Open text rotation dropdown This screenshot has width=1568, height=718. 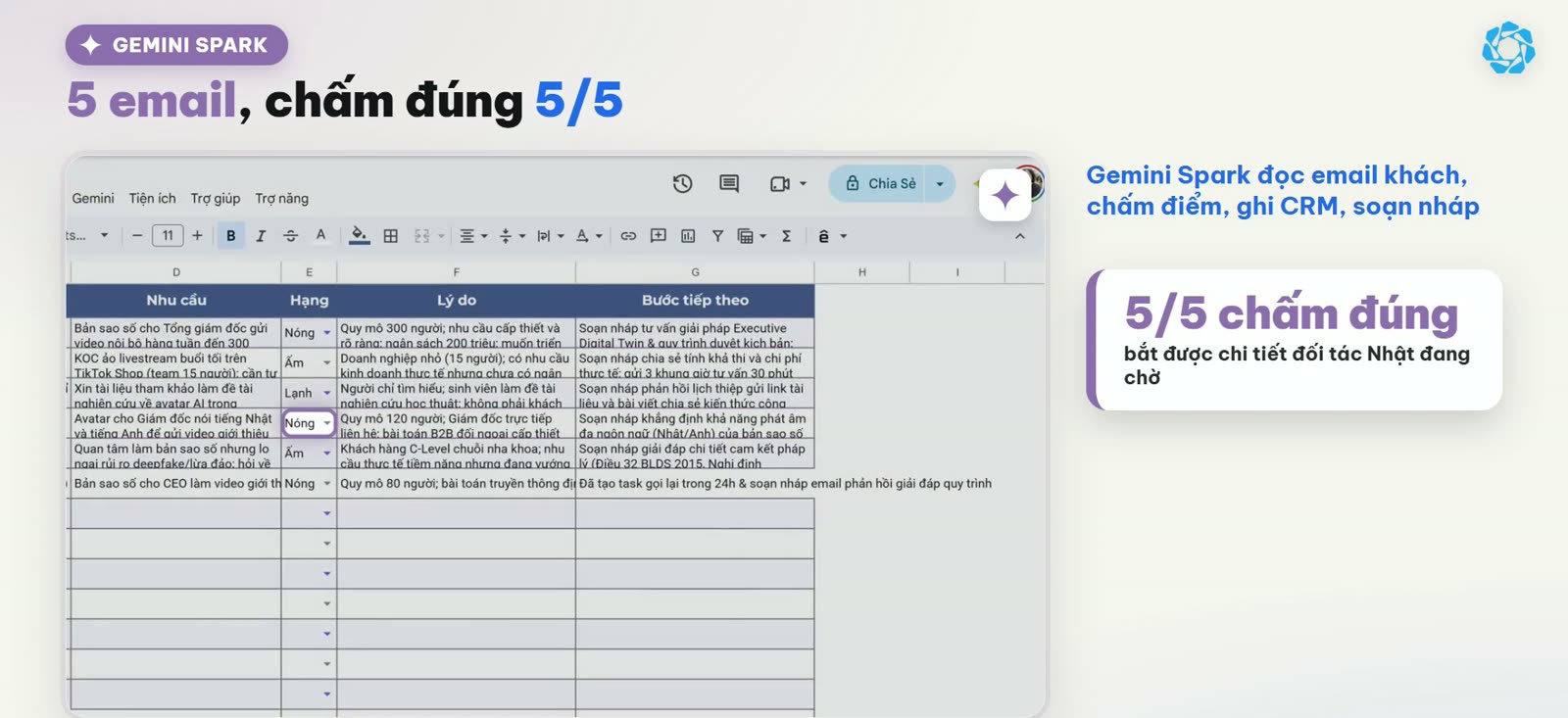[x=589, y=236]
